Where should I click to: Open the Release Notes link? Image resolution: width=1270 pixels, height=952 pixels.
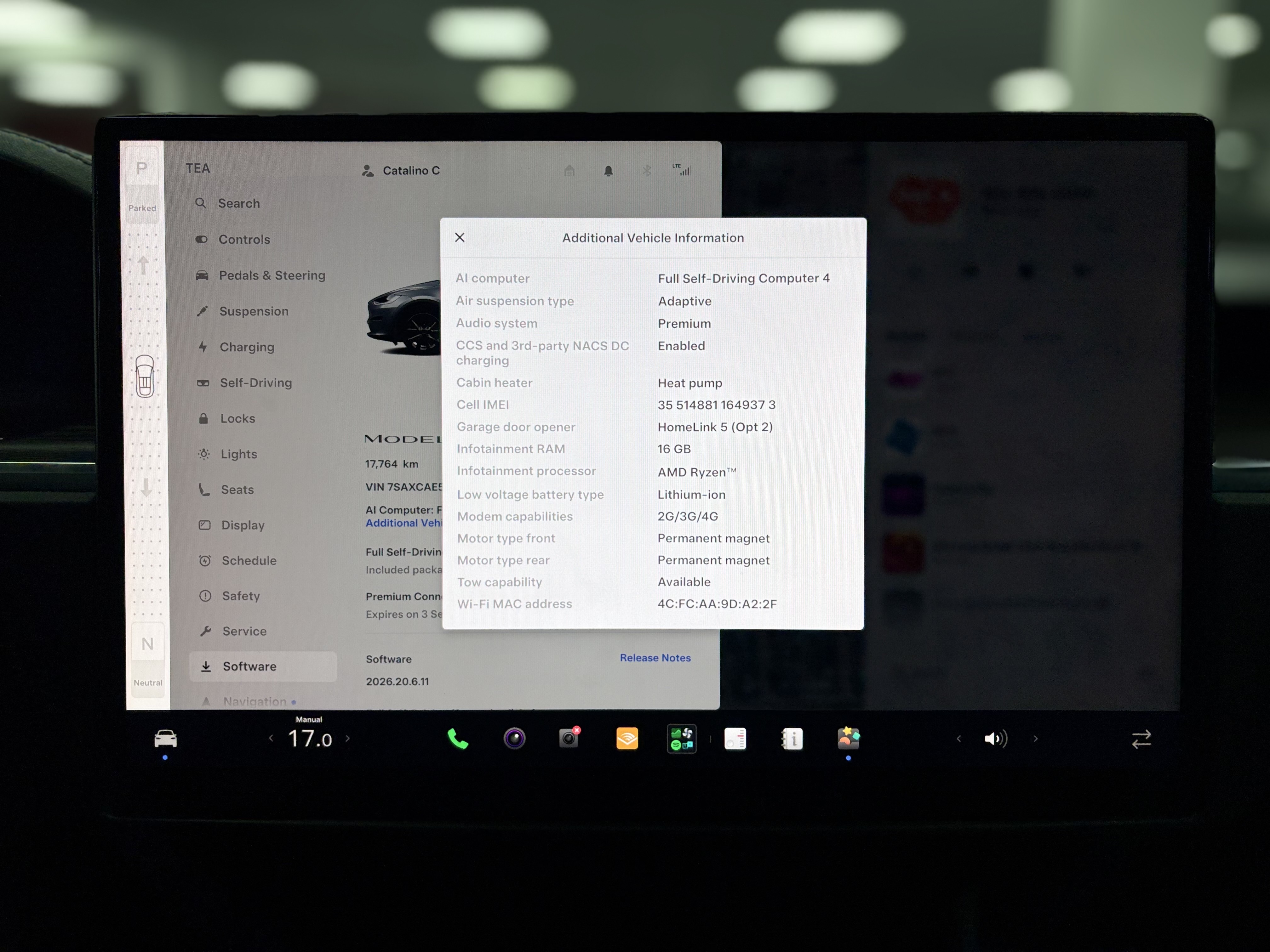(655, 658)
